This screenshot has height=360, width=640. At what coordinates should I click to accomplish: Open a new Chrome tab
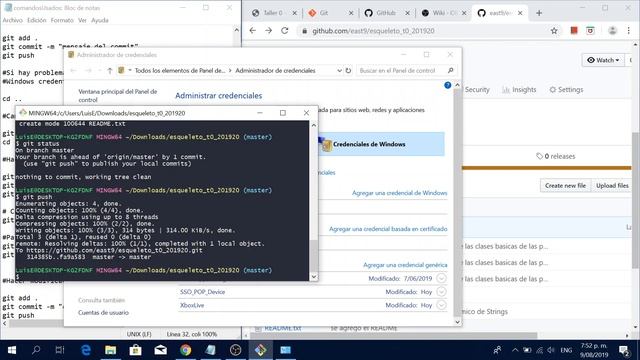(x=539, y=13)
